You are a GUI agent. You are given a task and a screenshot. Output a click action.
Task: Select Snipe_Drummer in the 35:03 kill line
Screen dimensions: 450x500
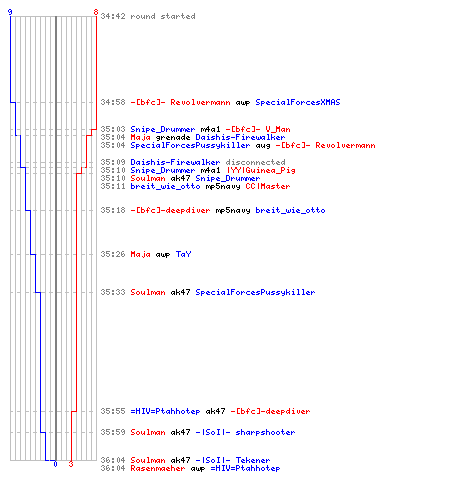click(163, 129)
